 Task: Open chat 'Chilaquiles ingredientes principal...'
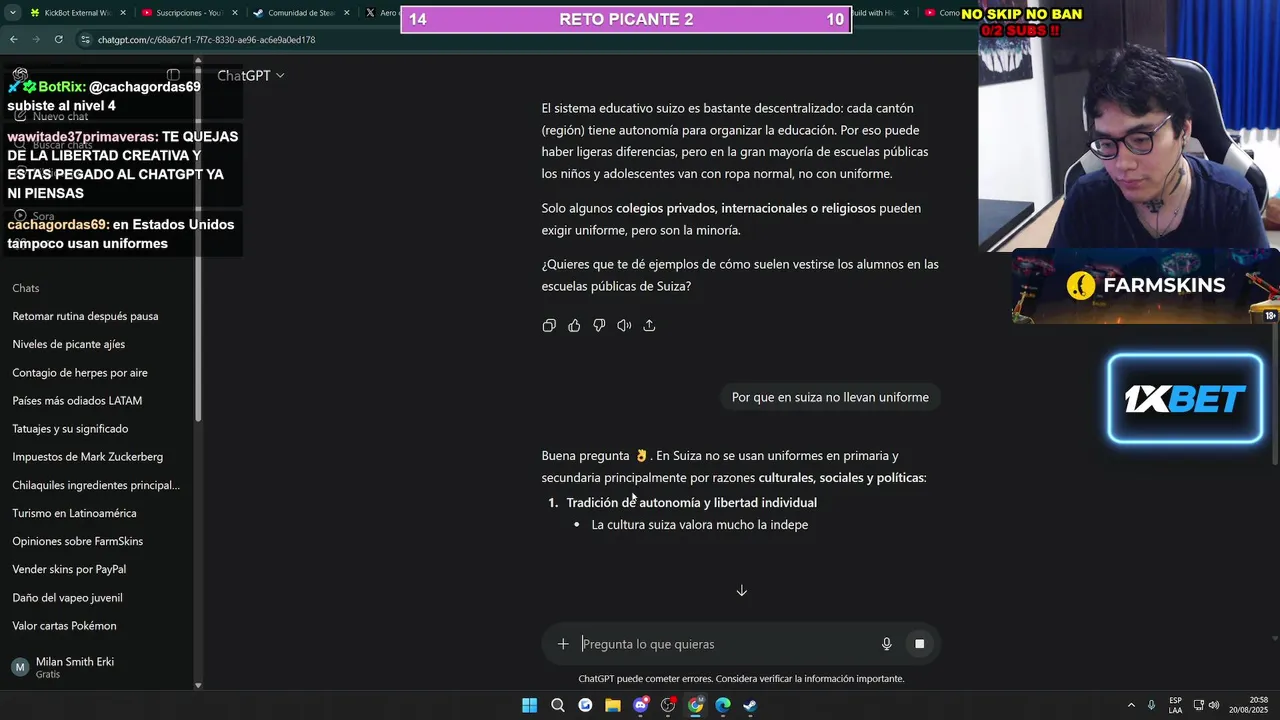[98, 485]
